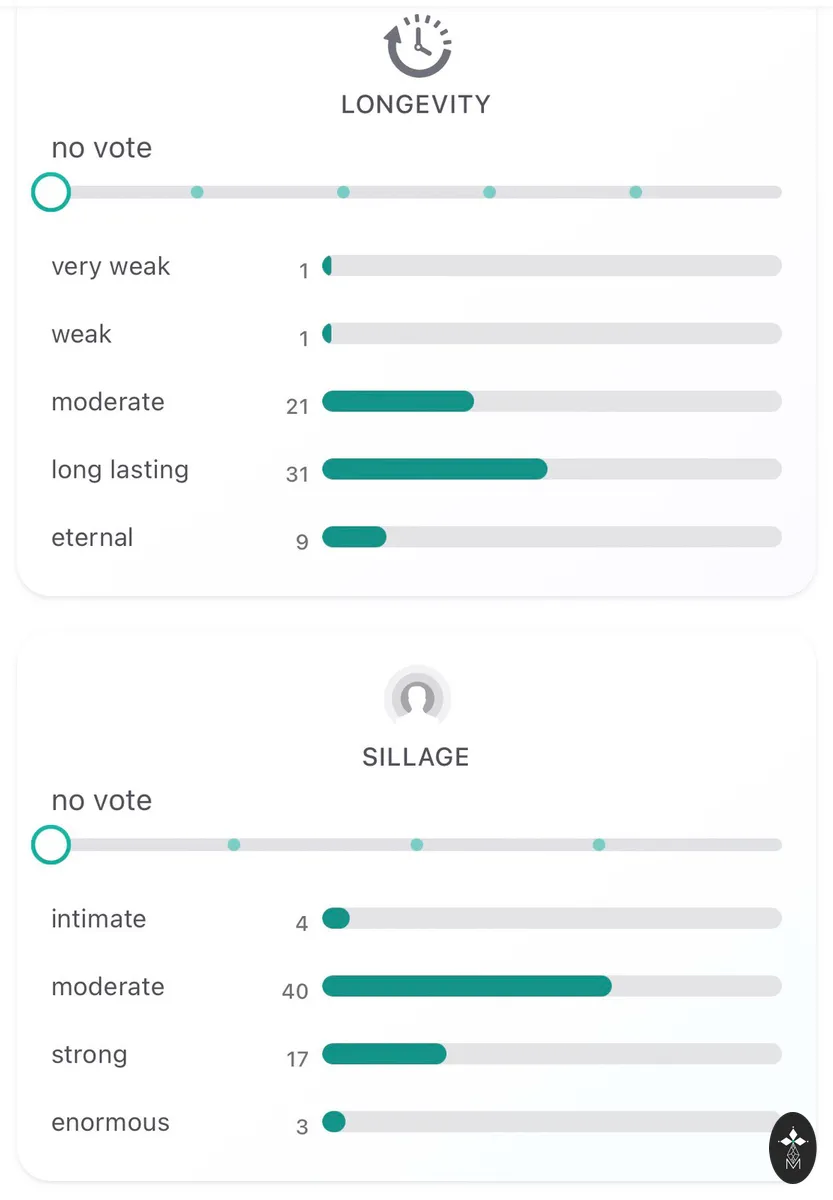The height and width of the screenshot is (1200, 833).
Task: Set Longevity slider to fifth dot
Action: pyautogui.click(x=635, y=192)
